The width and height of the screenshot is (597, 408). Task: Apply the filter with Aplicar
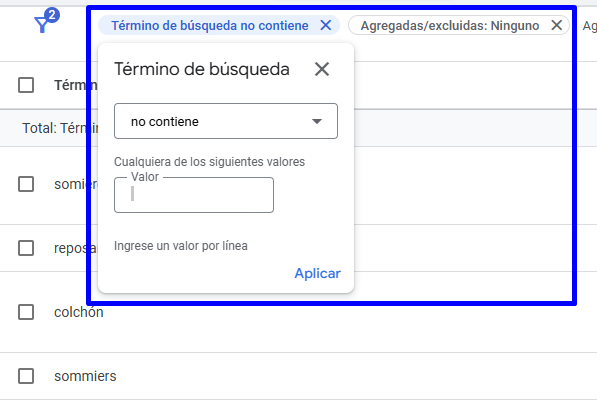(318, 273)
